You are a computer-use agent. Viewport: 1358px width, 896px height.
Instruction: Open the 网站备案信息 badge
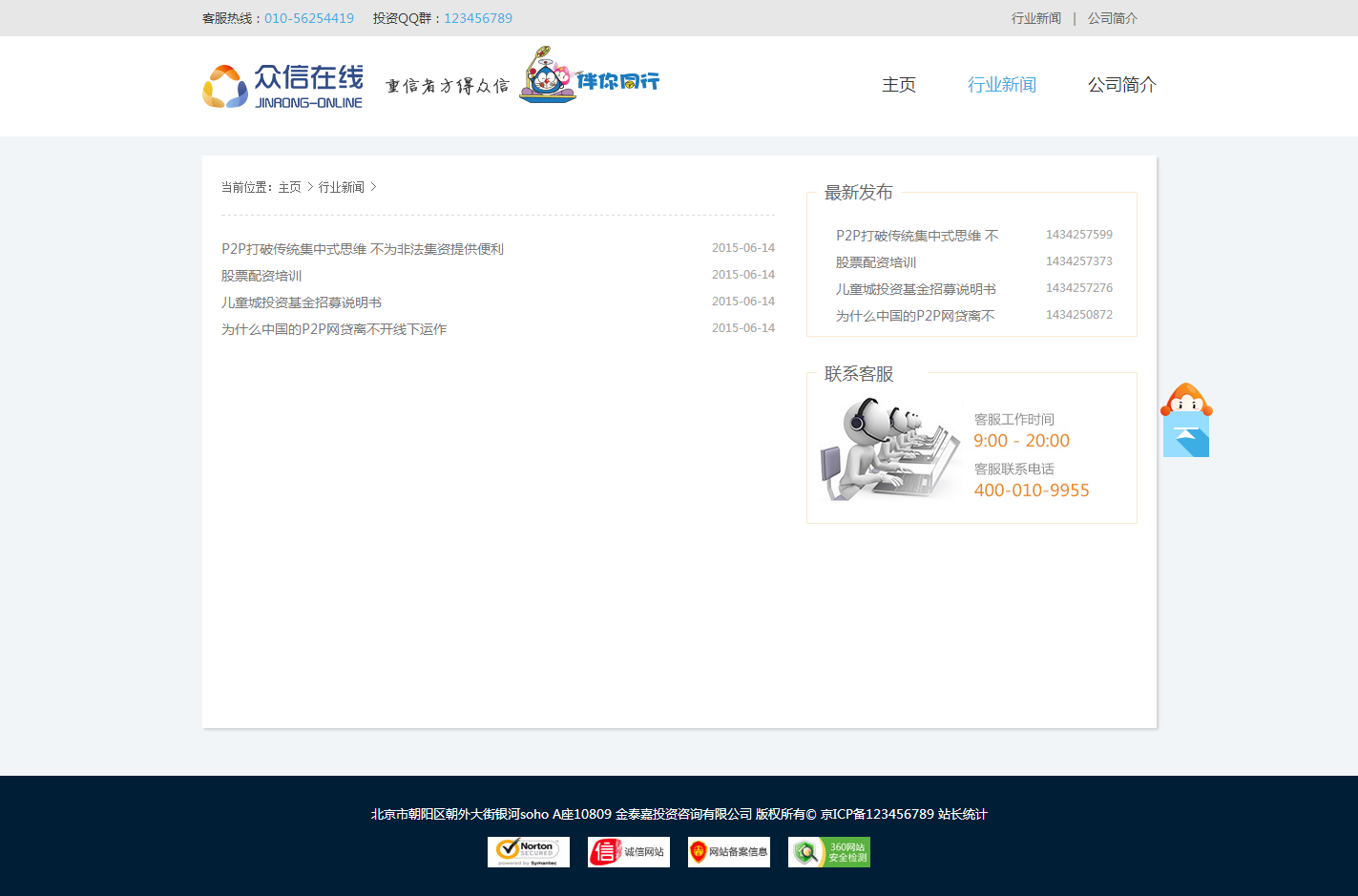[728, 852]
